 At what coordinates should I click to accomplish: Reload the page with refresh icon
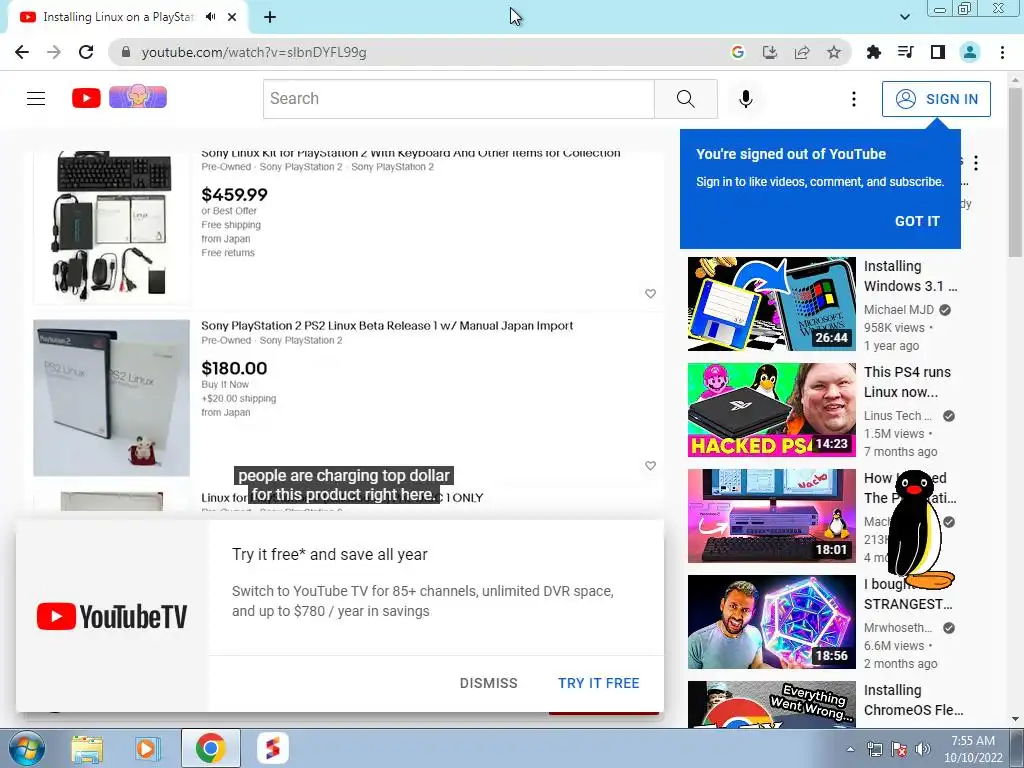pos(86,52)
